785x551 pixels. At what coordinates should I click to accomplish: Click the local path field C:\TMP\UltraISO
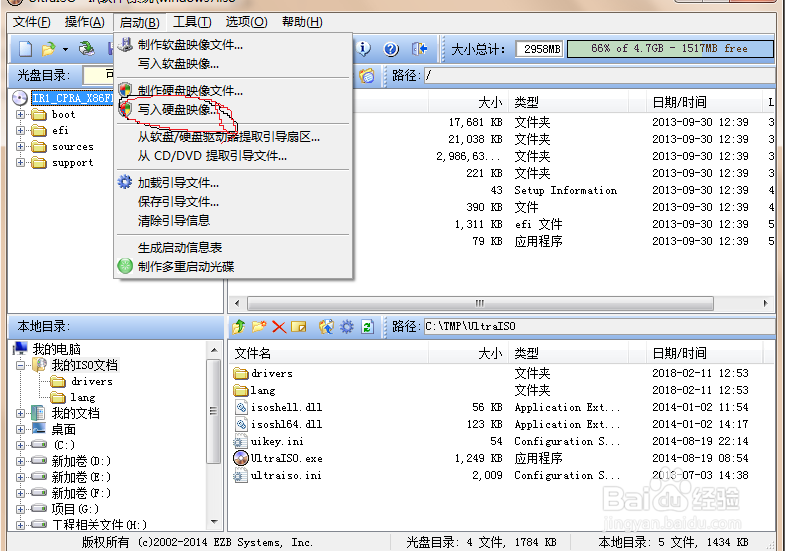[599, 327]
